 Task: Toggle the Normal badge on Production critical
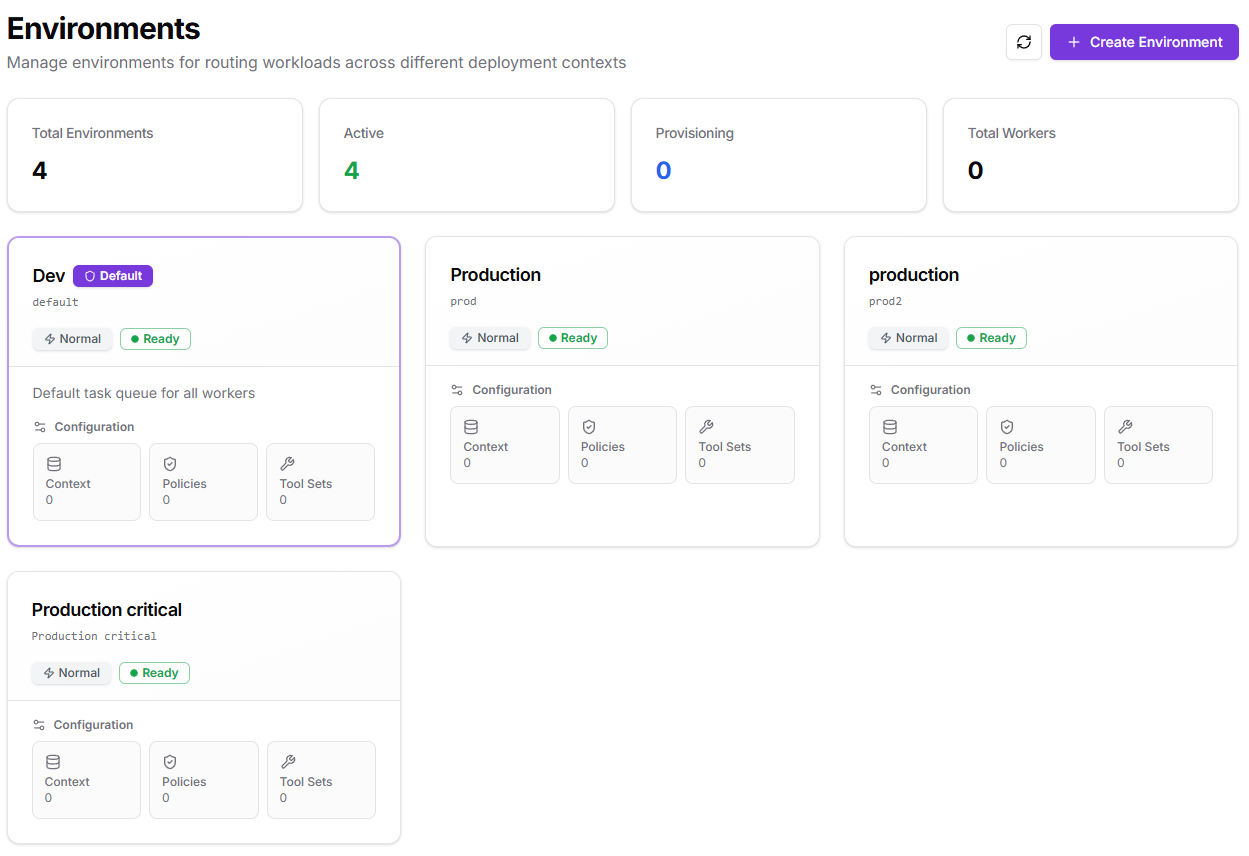(71, 673)
